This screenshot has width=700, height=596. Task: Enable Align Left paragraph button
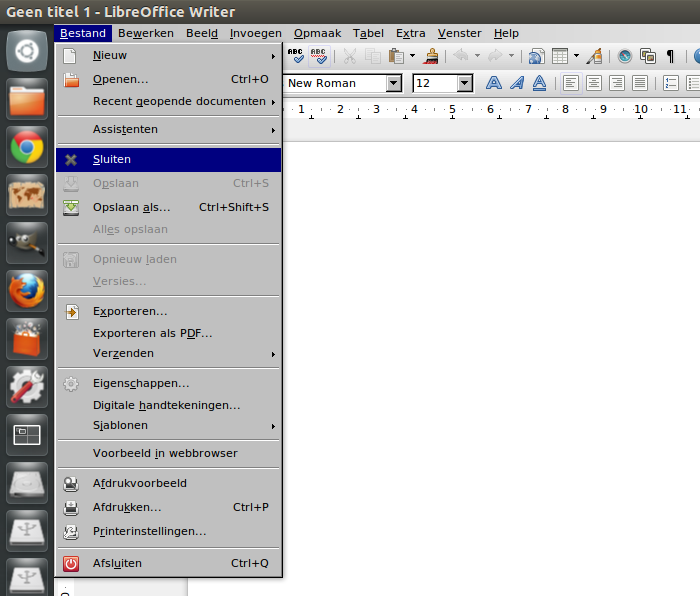(x=571, y=83)
